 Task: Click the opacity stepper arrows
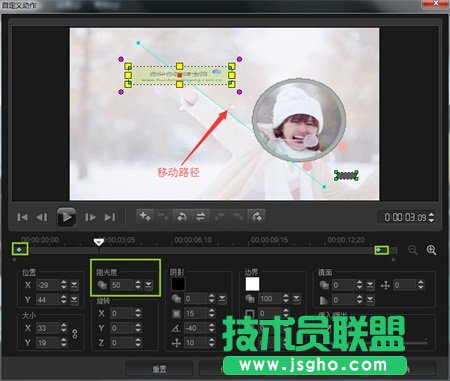pos(138,285)
